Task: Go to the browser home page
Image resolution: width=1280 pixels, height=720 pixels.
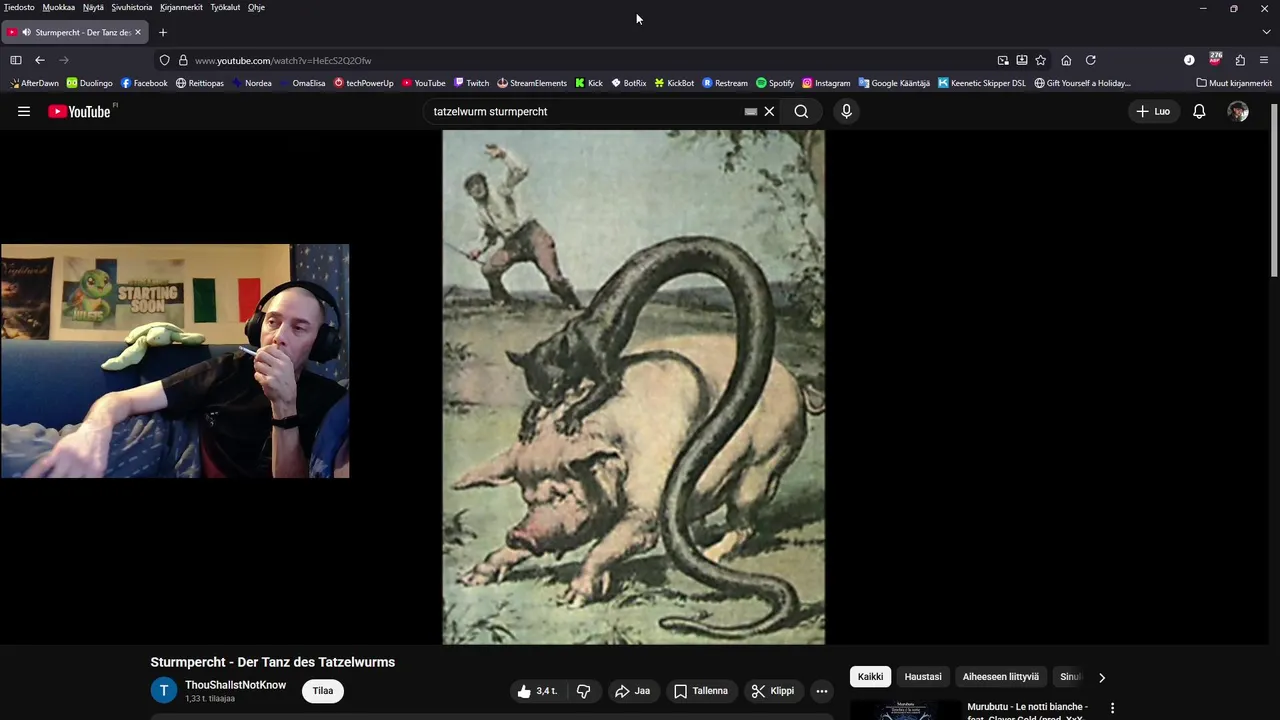Action: 1066,60
